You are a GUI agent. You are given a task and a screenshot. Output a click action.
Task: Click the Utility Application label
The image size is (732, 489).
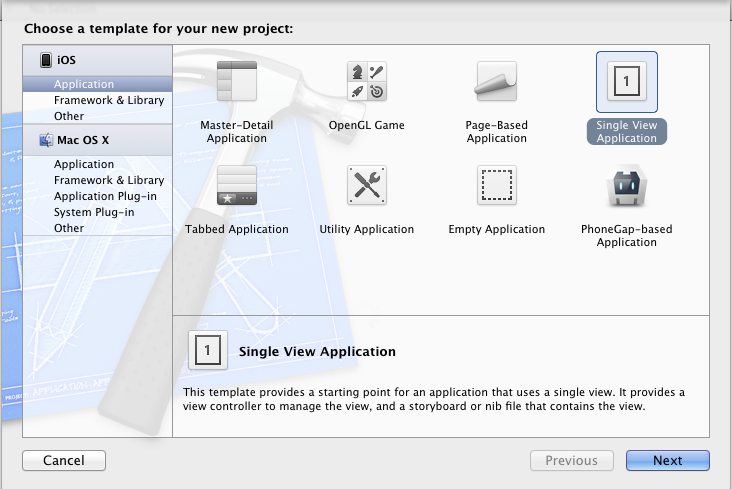[x=366, y=229]
